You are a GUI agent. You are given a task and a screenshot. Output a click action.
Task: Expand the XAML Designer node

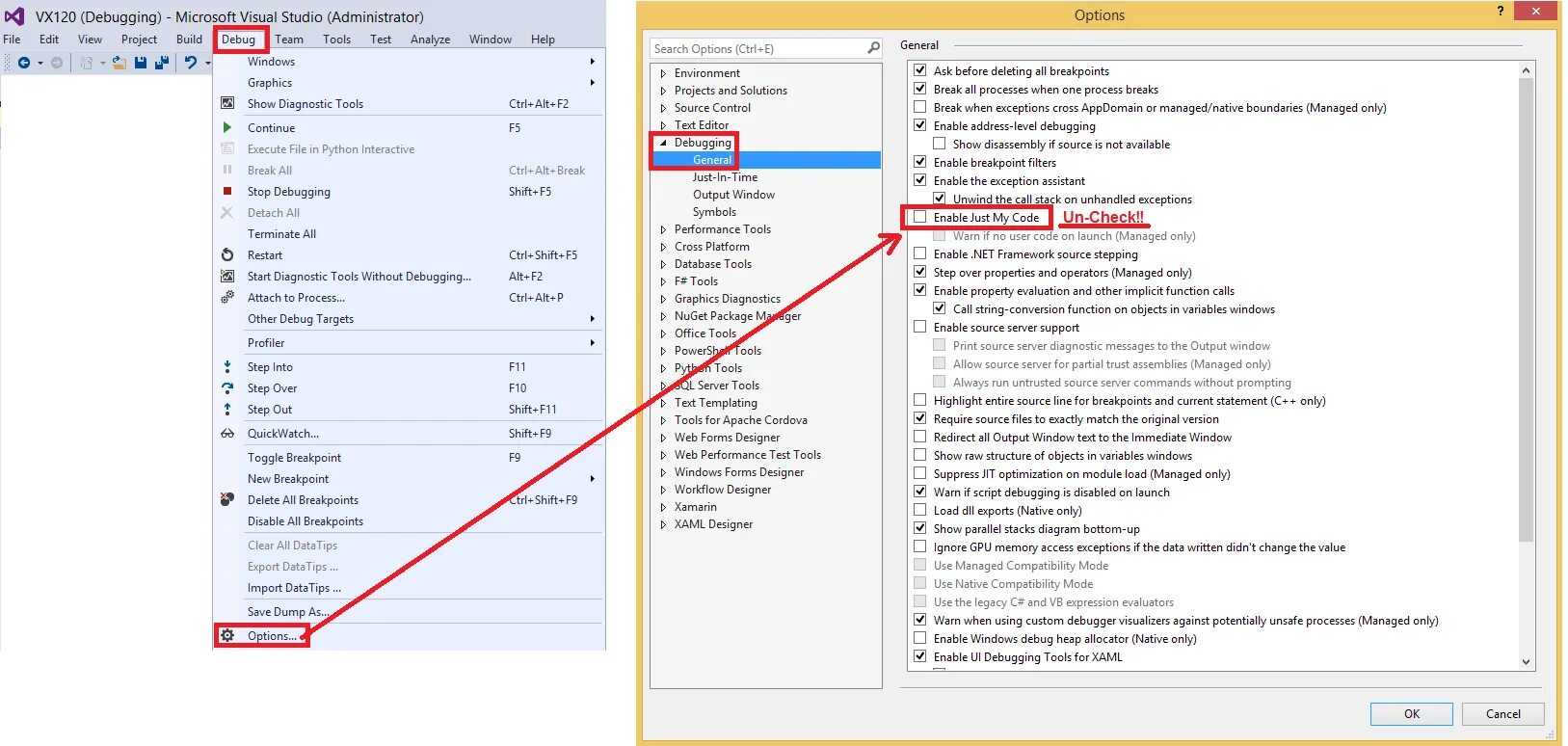pos(663,524)
